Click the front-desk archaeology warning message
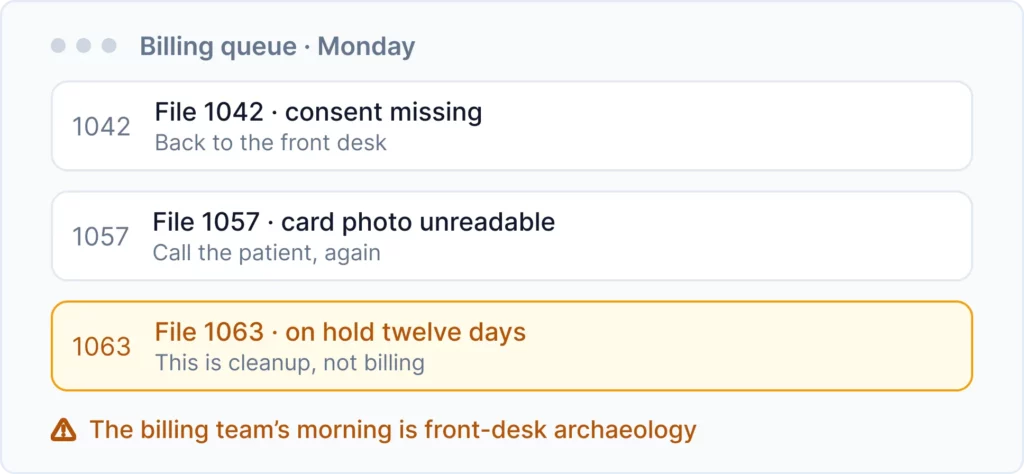The image size is (1024, 474). coord(393,430)
